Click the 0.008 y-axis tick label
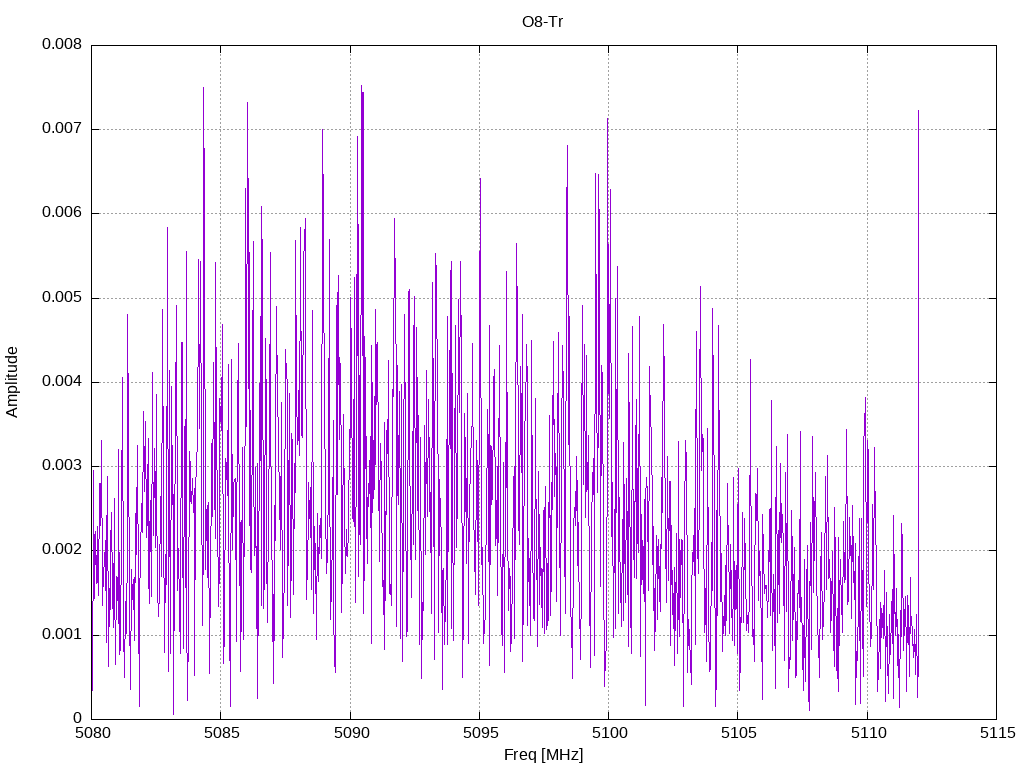The image size is (1024, 768). [62, 44]
